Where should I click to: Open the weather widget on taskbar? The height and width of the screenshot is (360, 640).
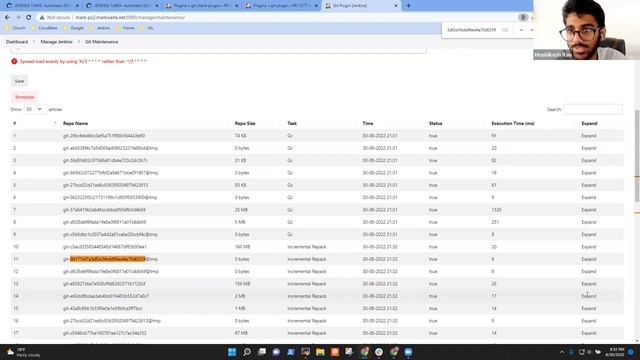click(x=24, y=352)
